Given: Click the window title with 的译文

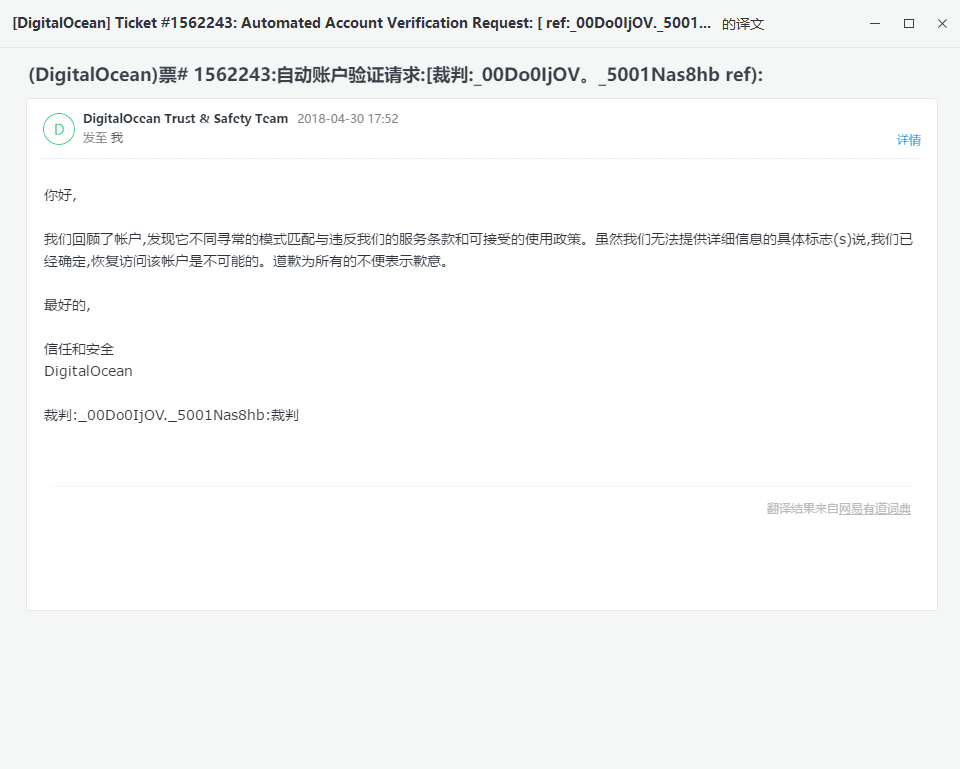Looking at the screenshot, I should click(x=388, y=23).
